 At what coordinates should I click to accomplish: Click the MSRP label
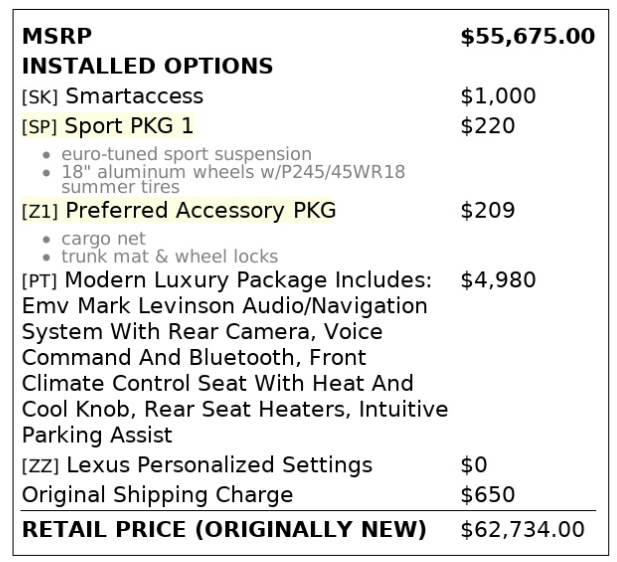coord(56,37)
